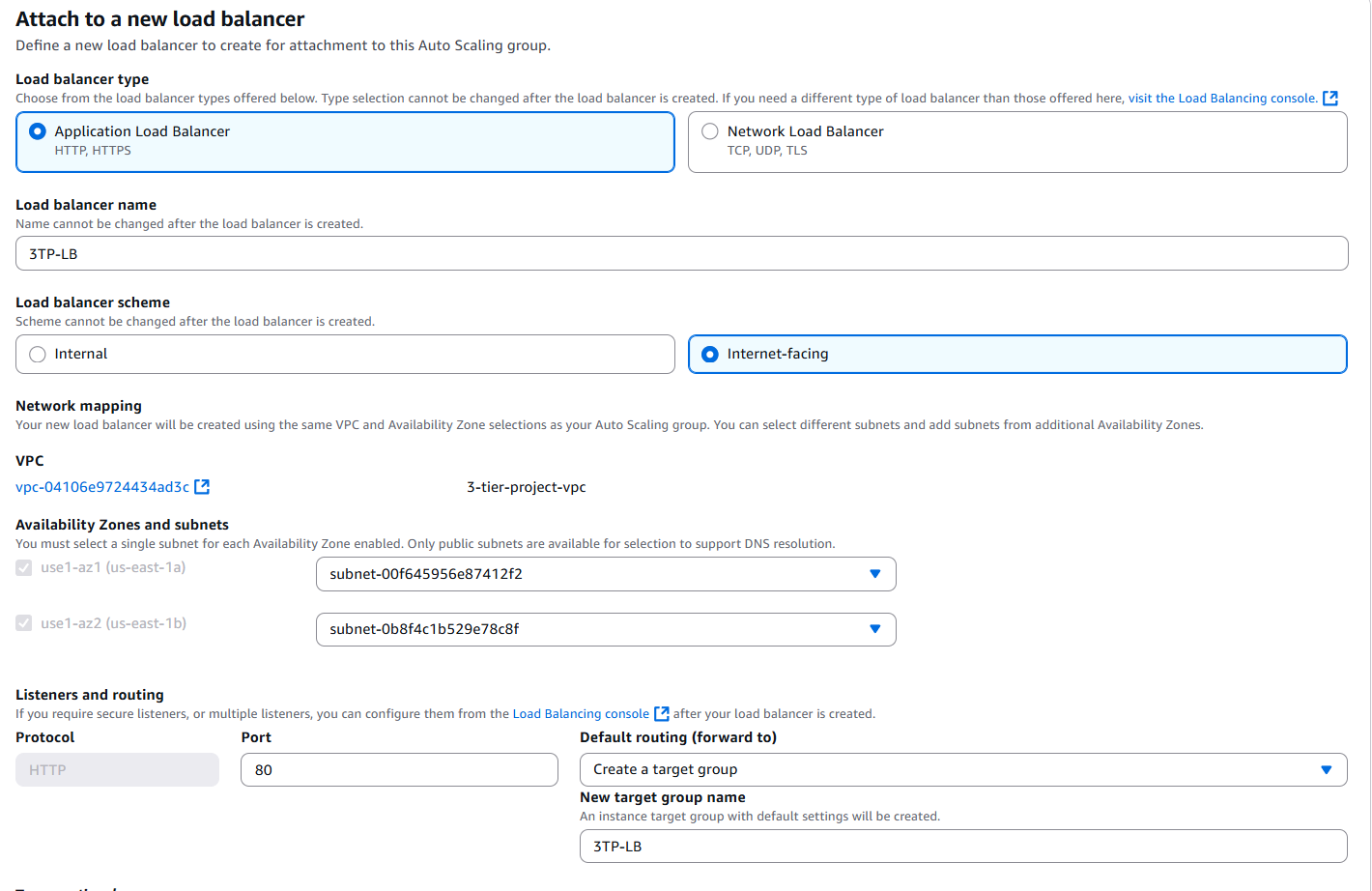Select the Network Load Balancer option
1372x891 pixels.
point(710,131)
